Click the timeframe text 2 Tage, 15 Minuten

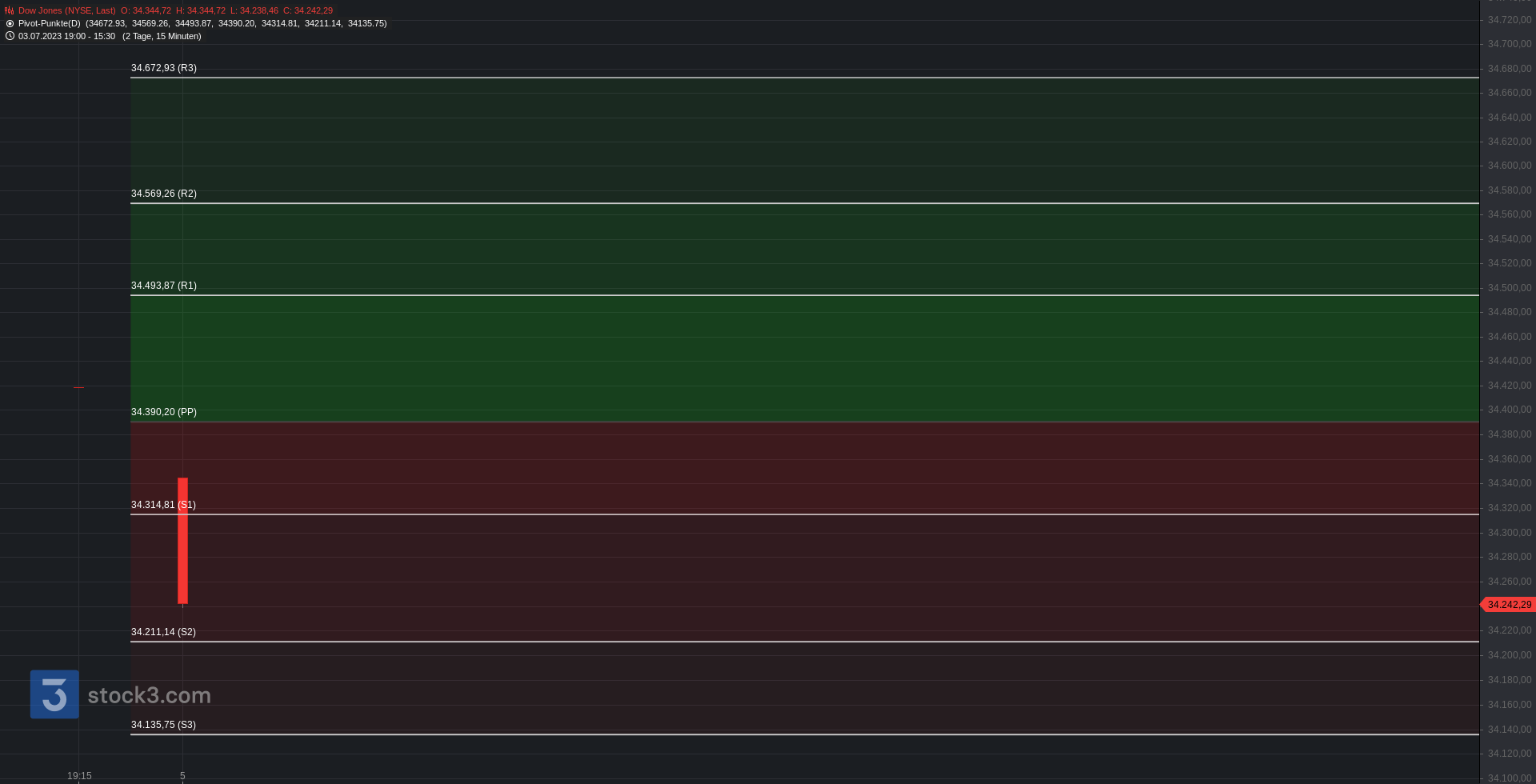[162, 37]
